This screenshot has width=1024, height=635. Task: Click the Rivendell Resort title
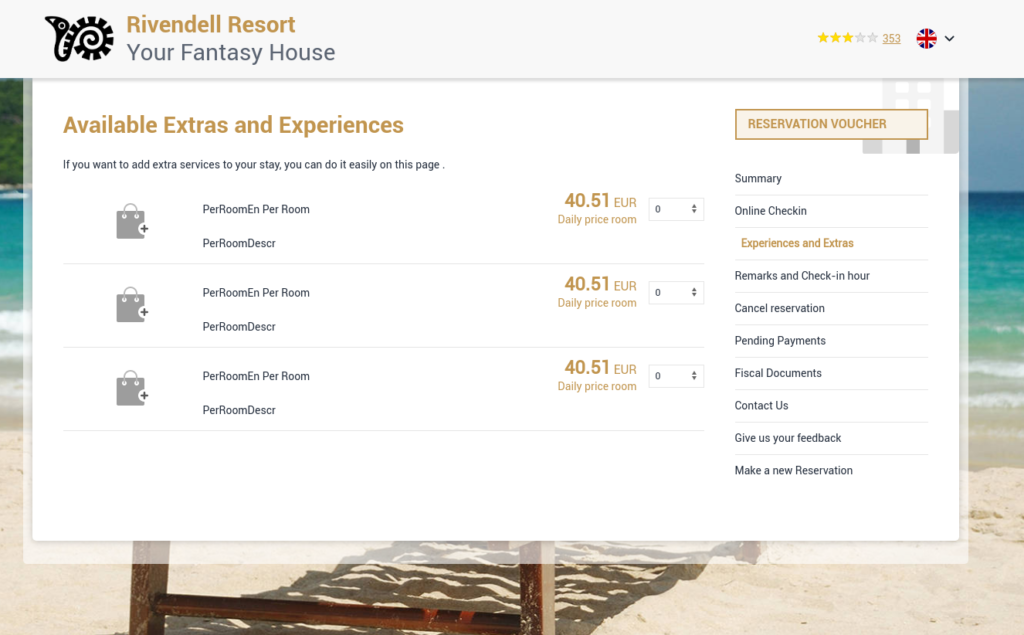210,24
